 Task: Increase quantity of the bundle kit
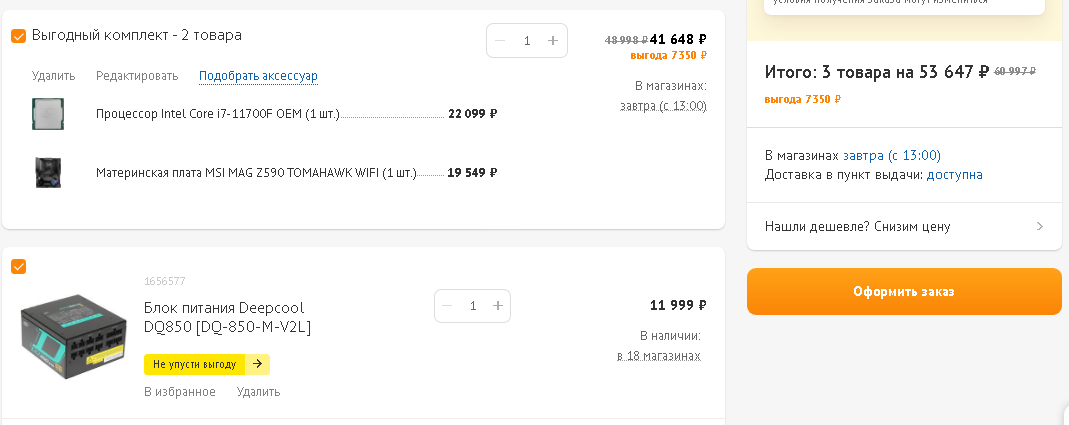click(x=552, y=41)
